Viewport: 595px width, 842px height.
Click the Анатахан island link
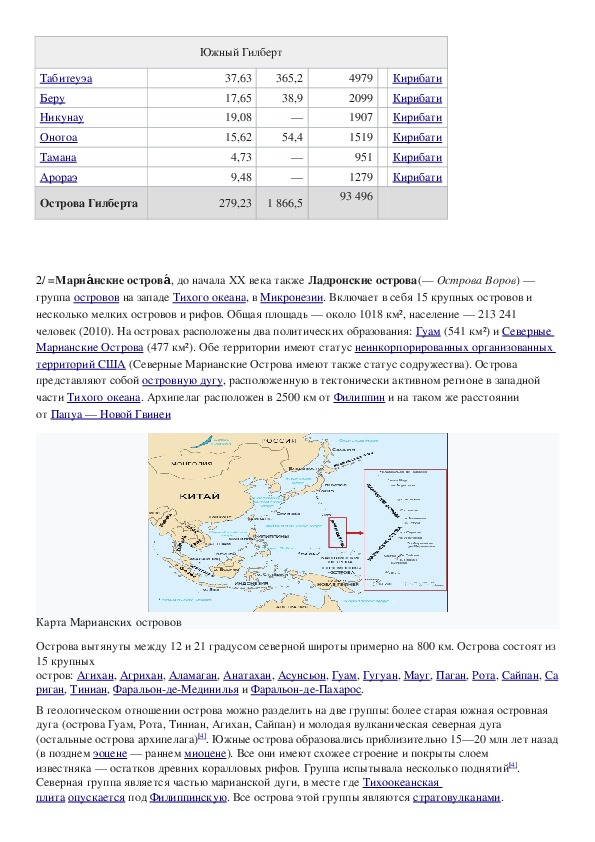(247, 676)
